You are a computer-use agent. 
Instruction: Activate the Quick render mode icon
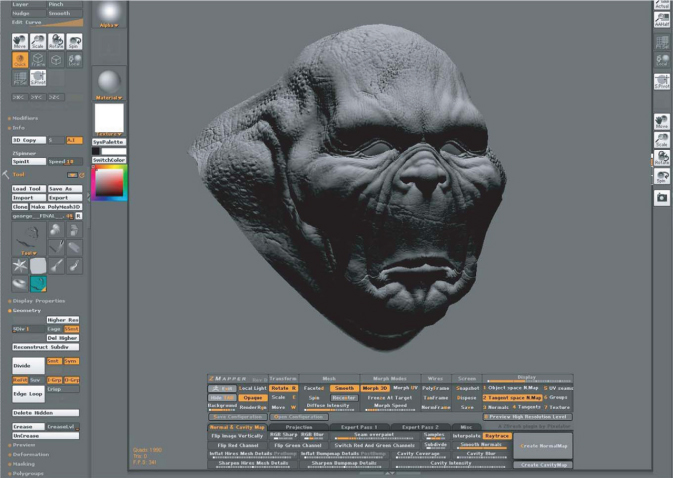[20, 61]
